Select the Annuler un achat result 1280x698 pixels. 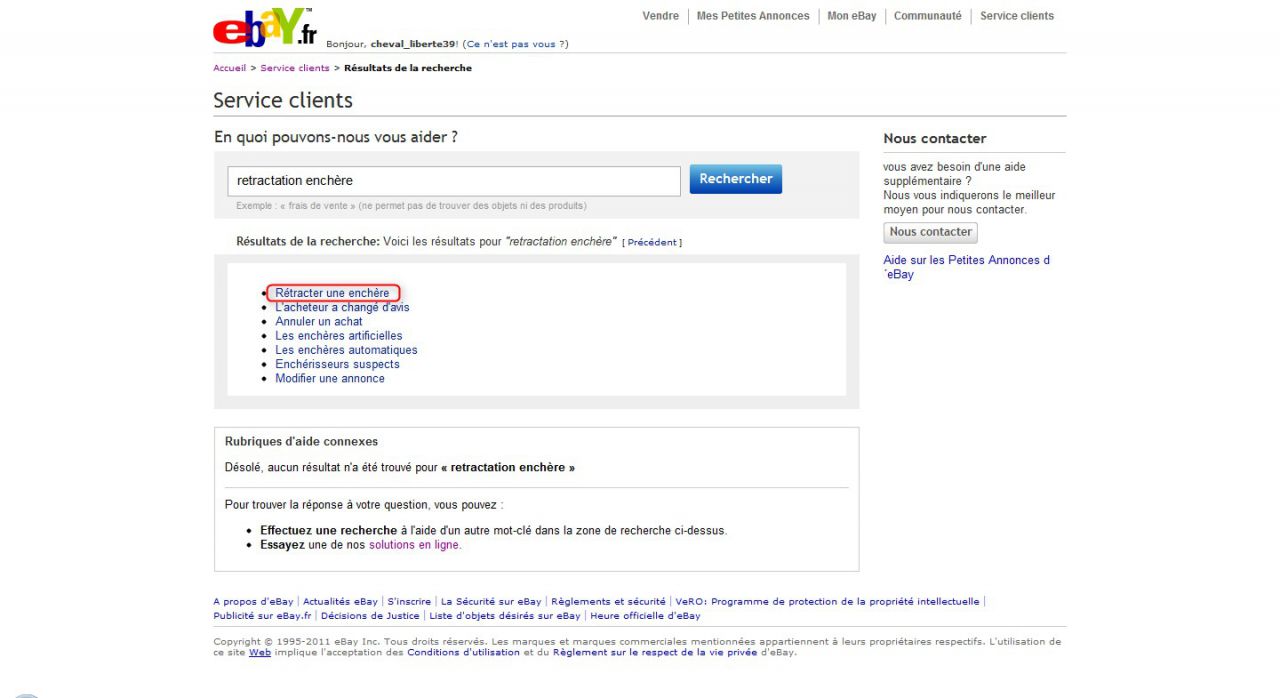318,322
